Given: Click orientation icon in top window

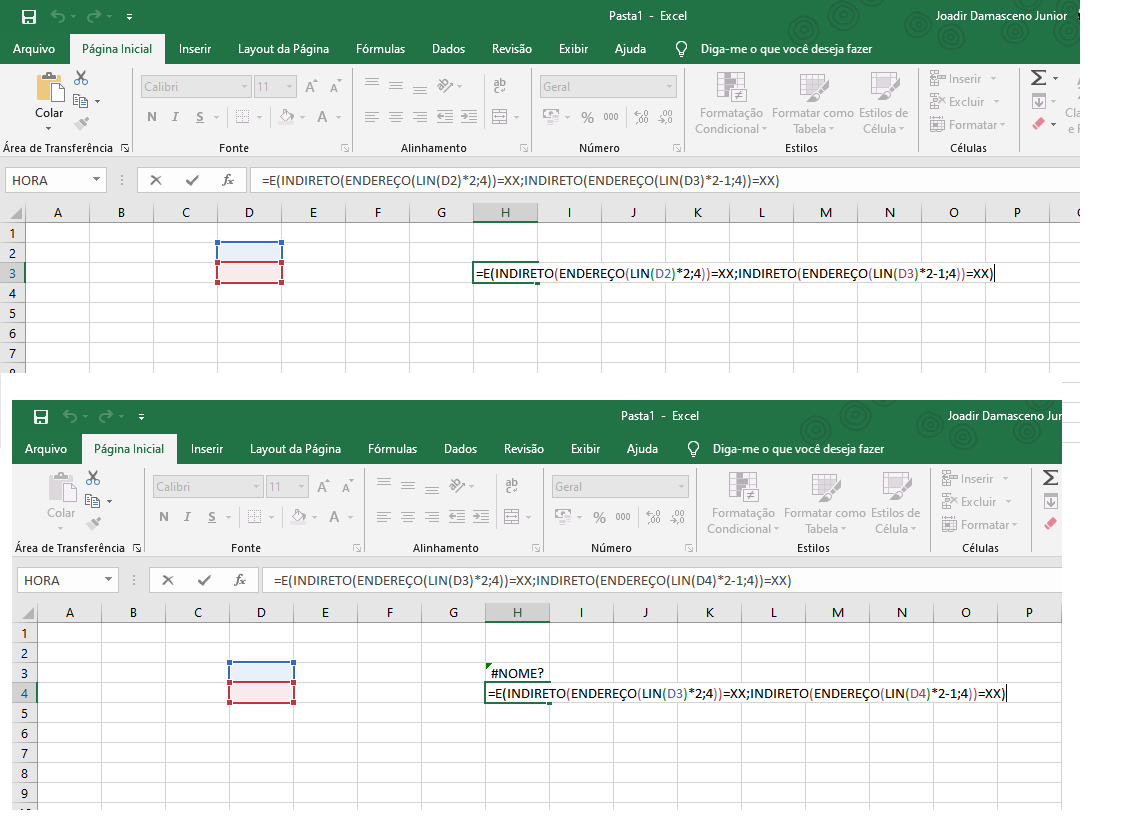Looking at the screenshot, I should [446, 86].
